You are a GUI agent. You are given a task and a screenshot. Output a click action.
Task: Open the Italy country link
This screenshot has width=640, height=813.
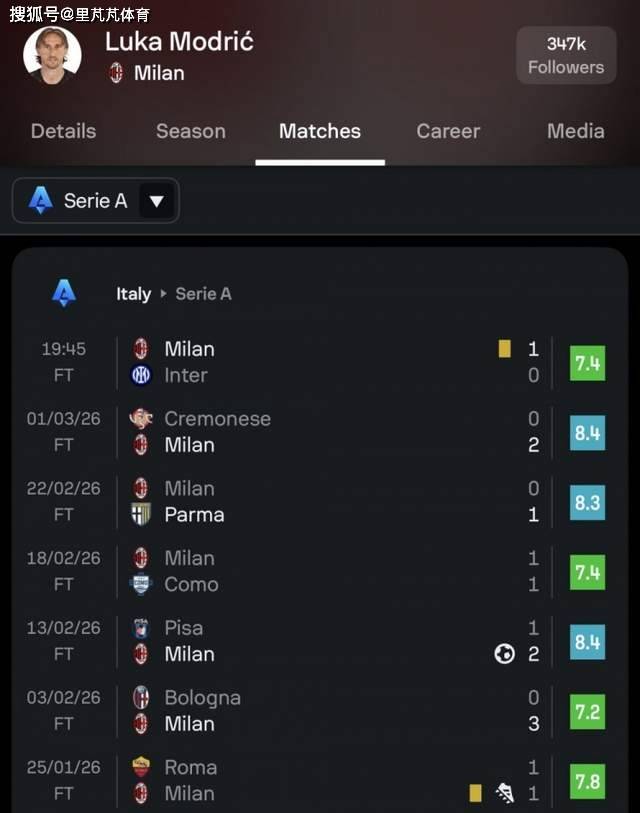coord(133,294)
